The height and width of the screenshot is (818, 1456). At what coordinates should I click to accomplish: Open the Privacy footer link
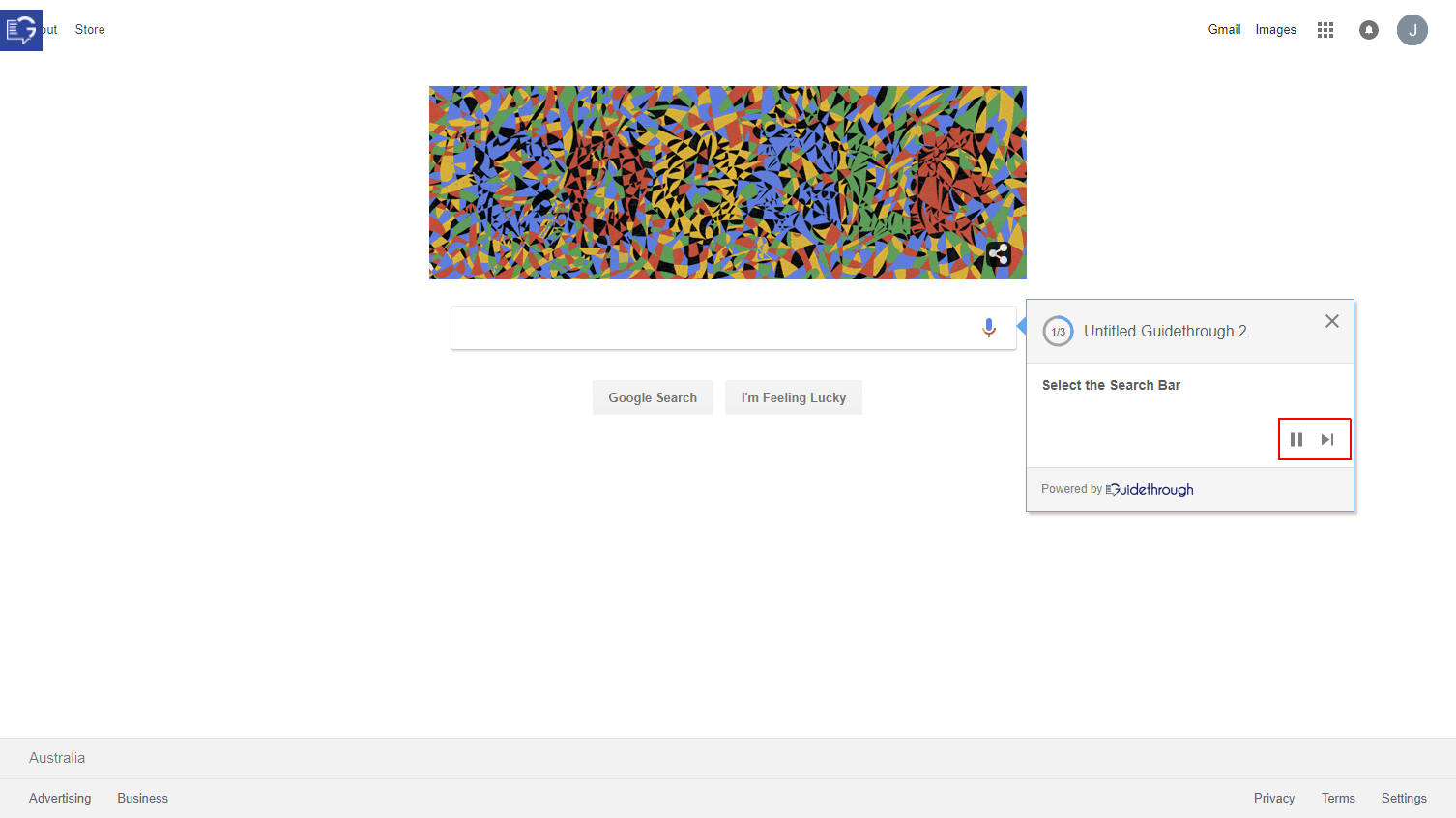[x=1274, y=798]
